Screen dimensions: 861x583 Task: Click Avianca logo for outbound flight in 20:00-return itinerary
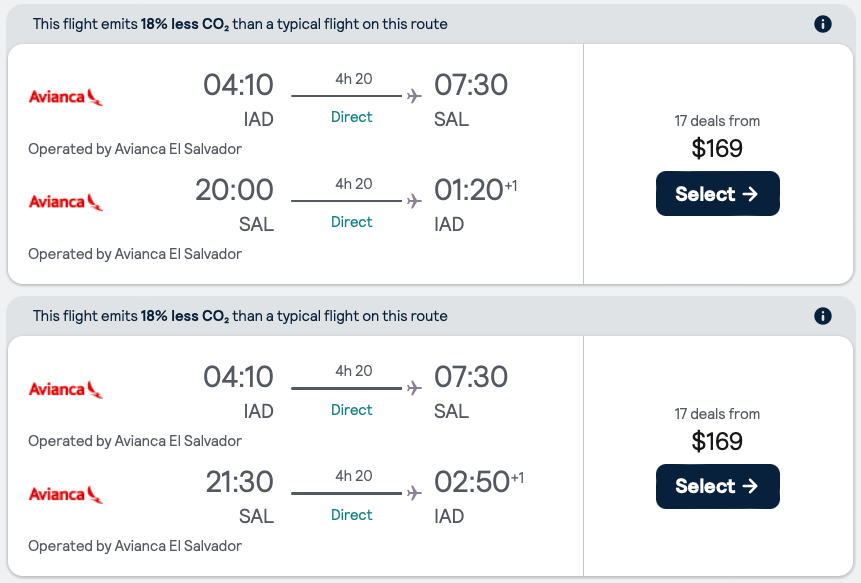[66, 97]
